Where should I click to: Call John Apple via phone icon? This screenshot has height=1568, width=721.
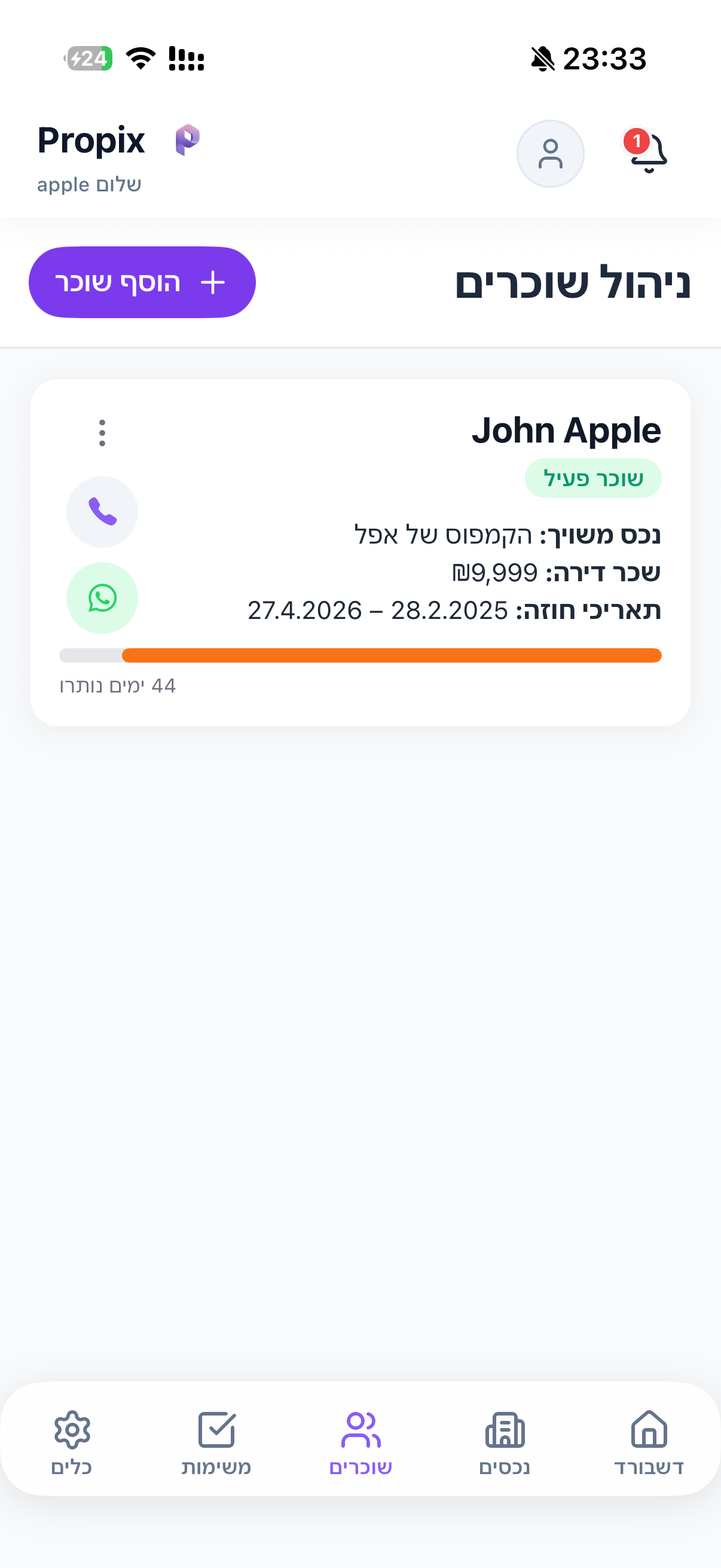(102, 511)
